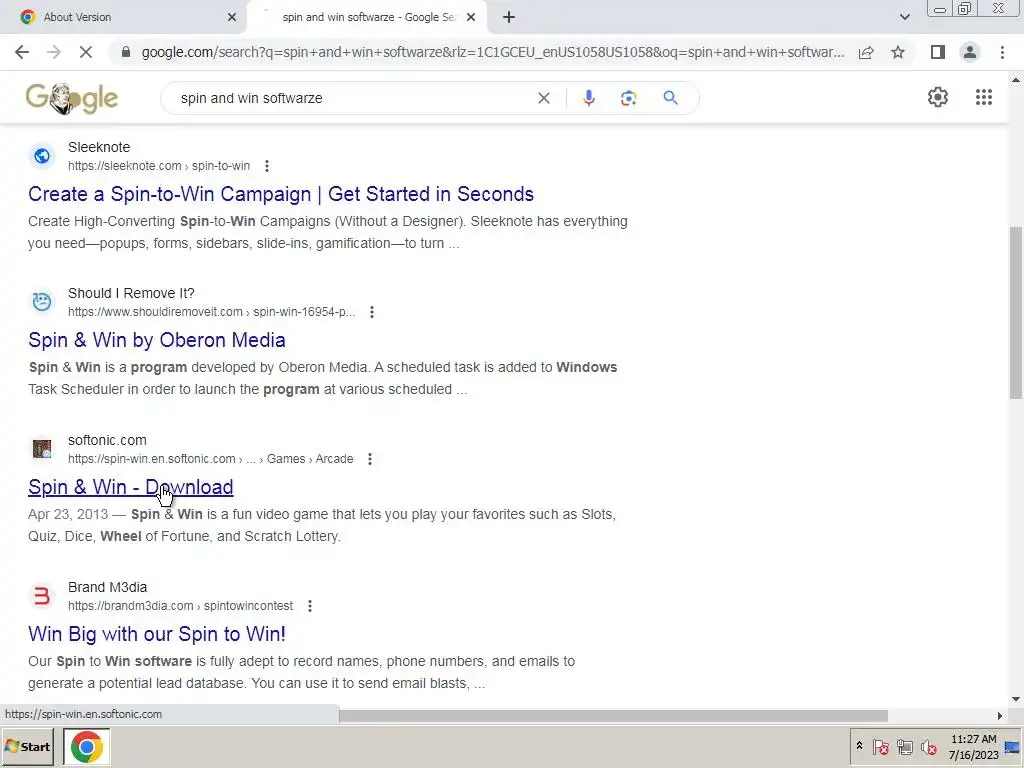Click the Should I Remove It favicon

42,302
